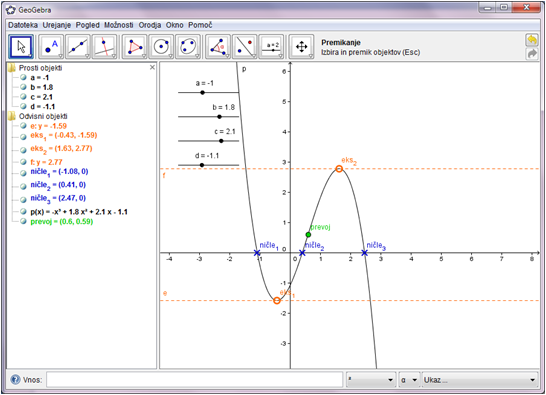Expand the Point tool submenu arrow
This screenshot has height=395, width=546.
[x=60, y=56]
